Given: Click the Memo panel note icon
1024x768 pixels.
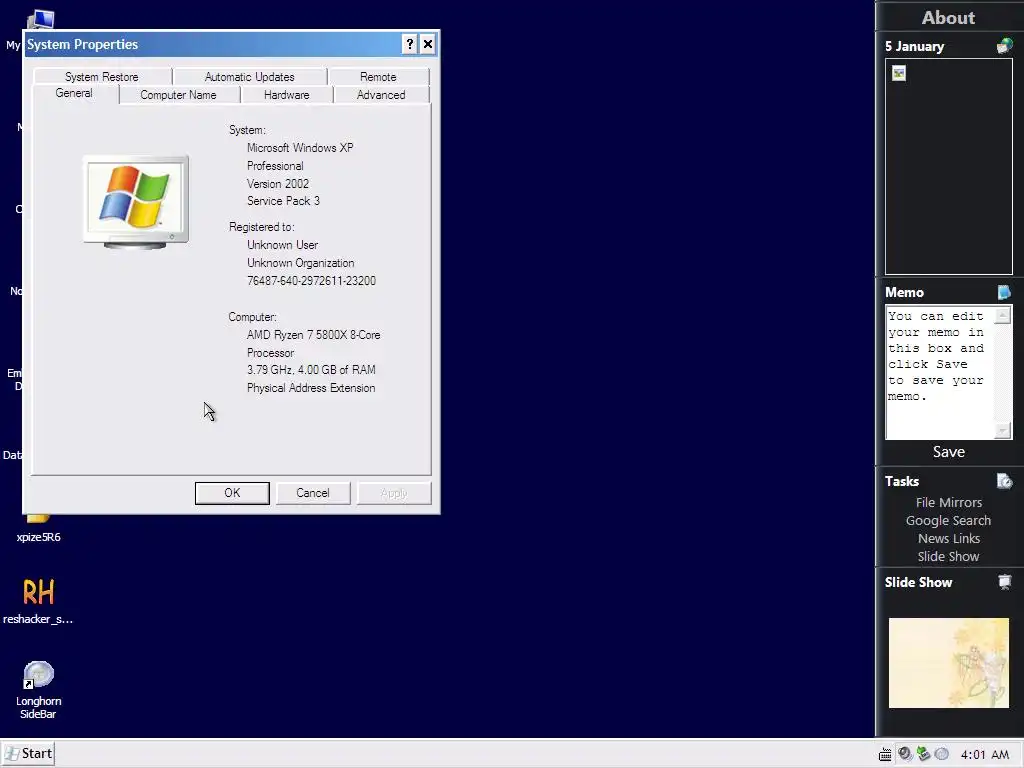Looking at the screenshot, I should 1004,292.
